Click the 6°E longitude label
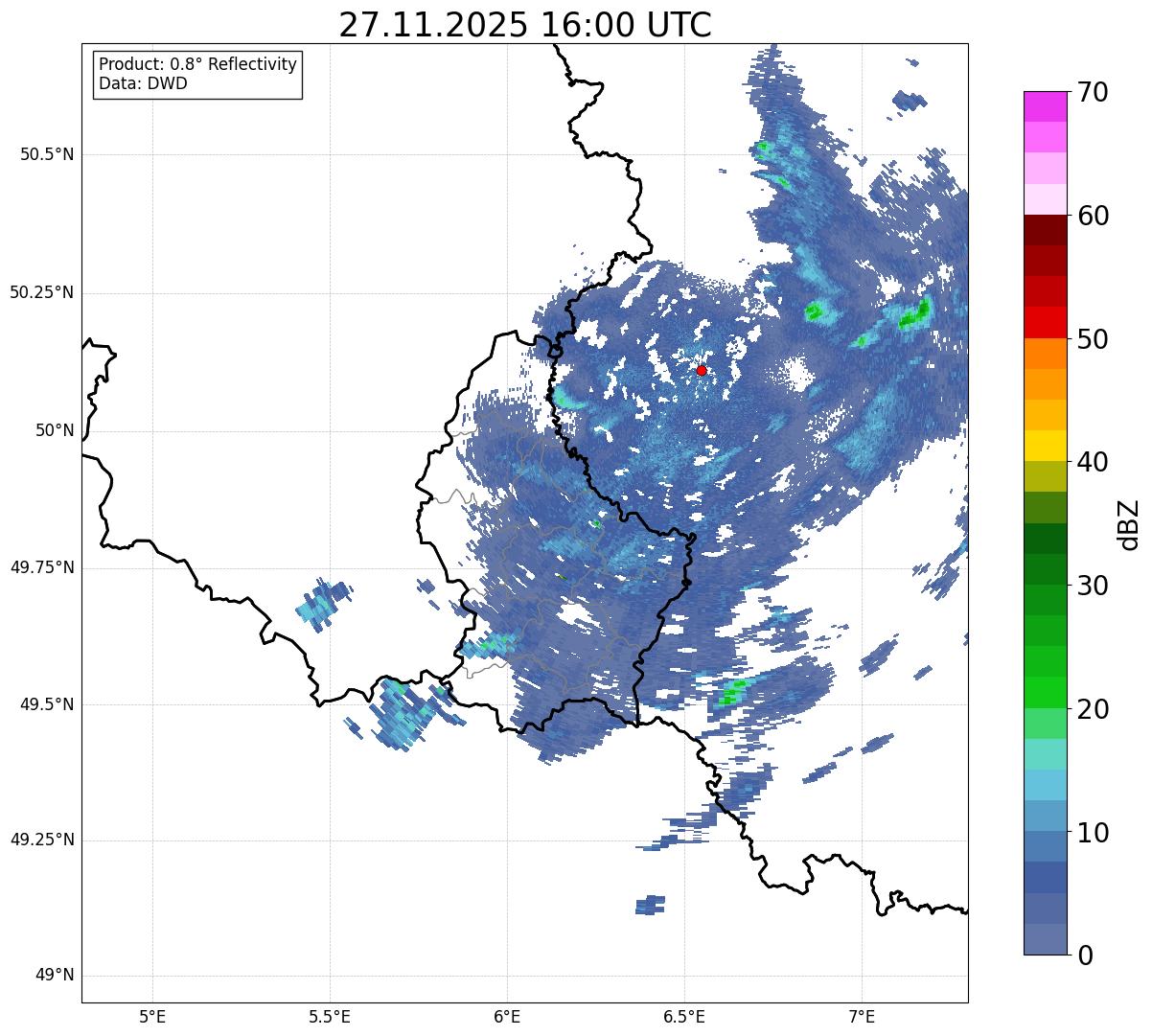 point(507,1017)
